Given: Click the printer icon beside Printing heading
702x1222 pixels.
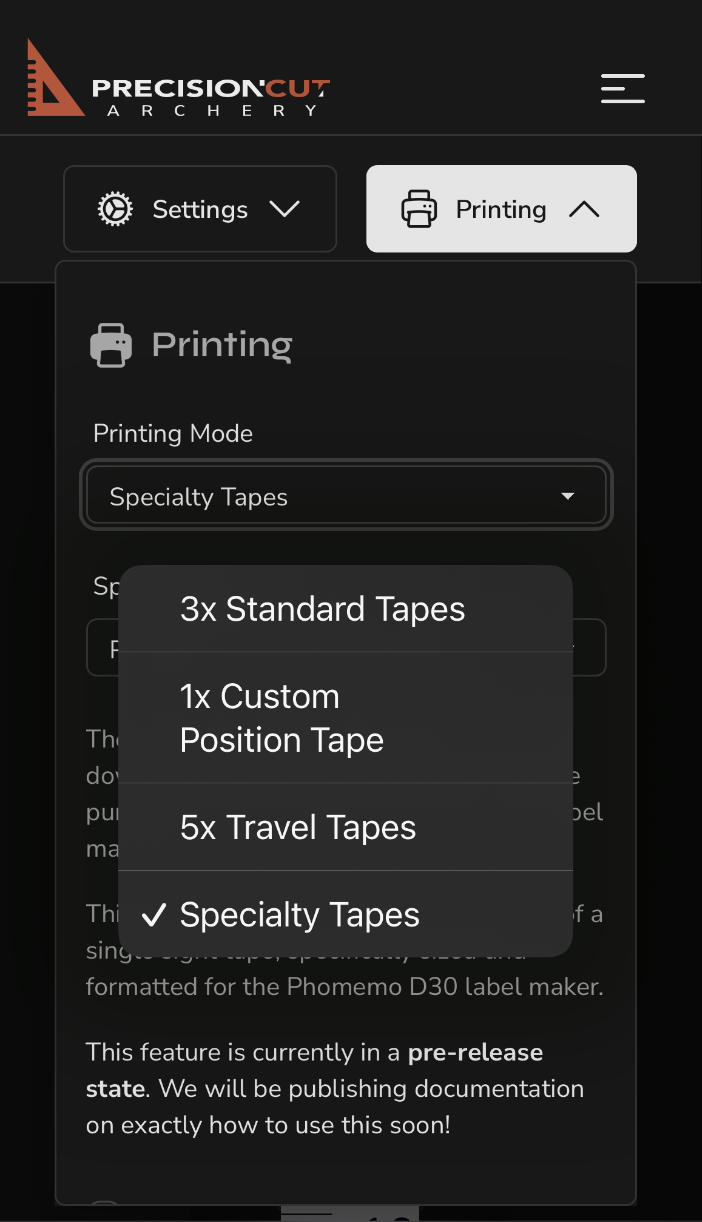Looking at the screenshot, I should (111, 346).
